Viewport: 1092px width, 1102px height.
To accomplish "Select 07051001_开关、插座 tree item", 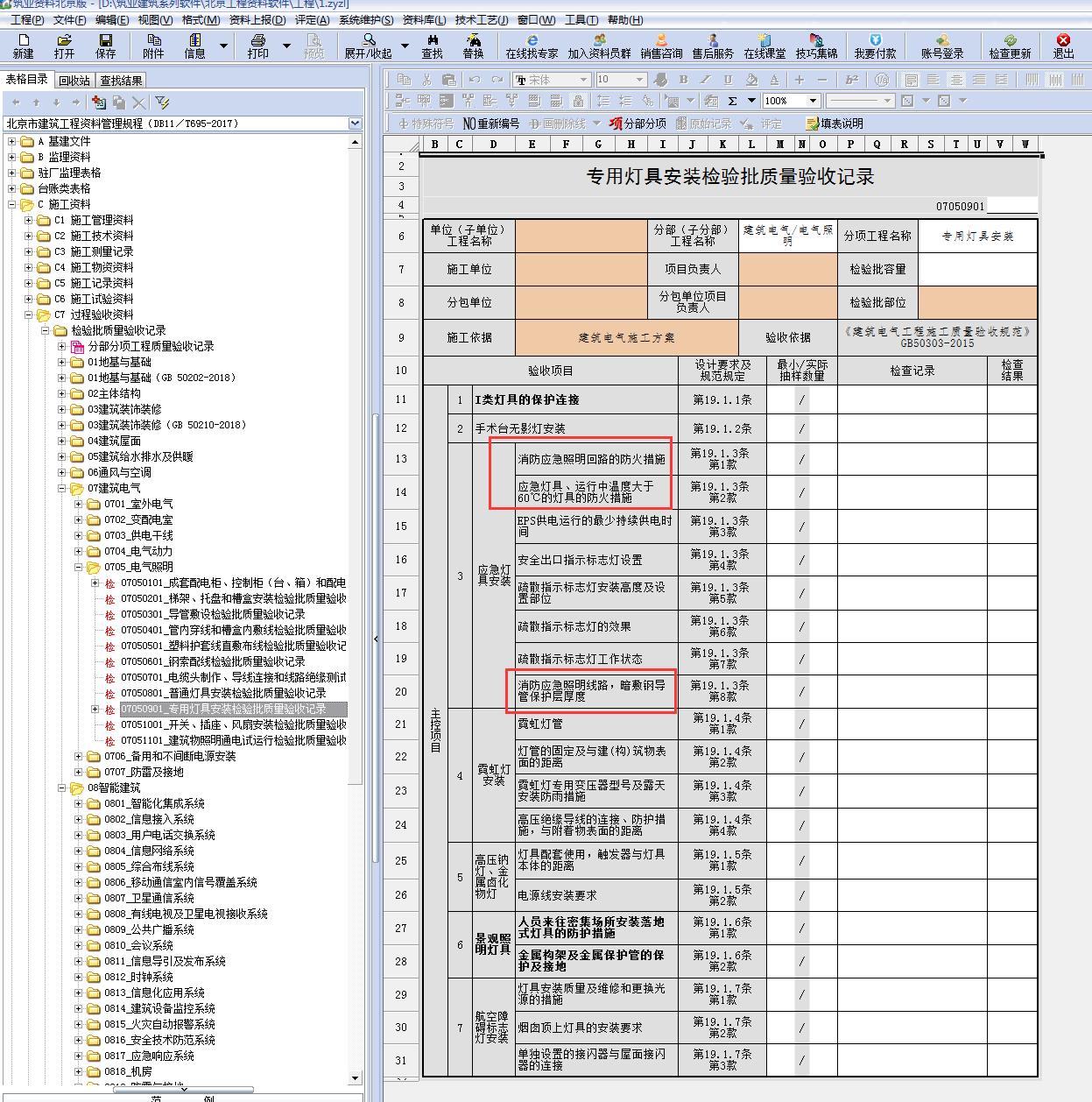I will tap(234, 724).
